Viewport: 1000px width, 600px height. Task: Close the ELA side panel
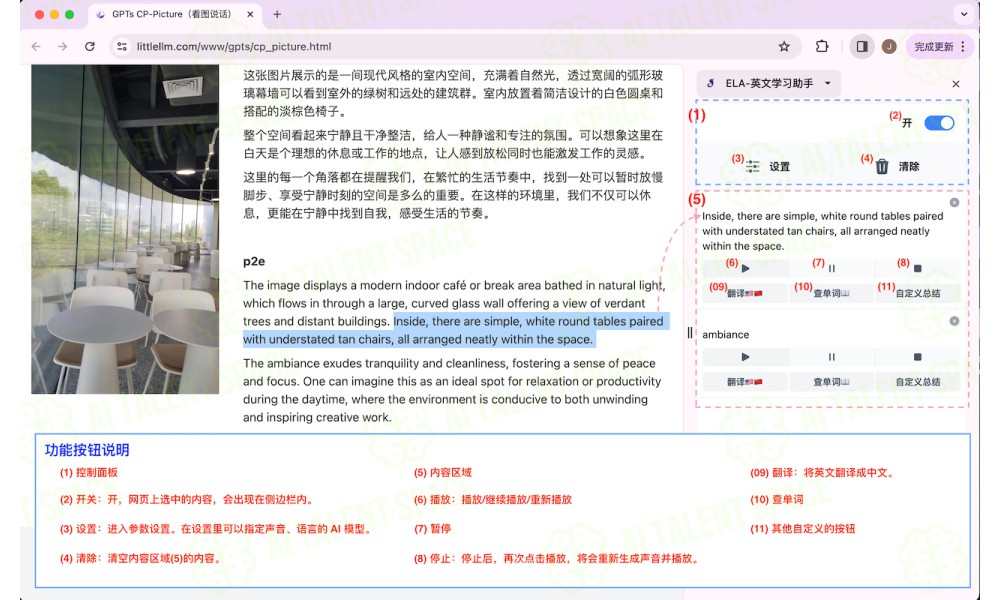click(955, 84)
